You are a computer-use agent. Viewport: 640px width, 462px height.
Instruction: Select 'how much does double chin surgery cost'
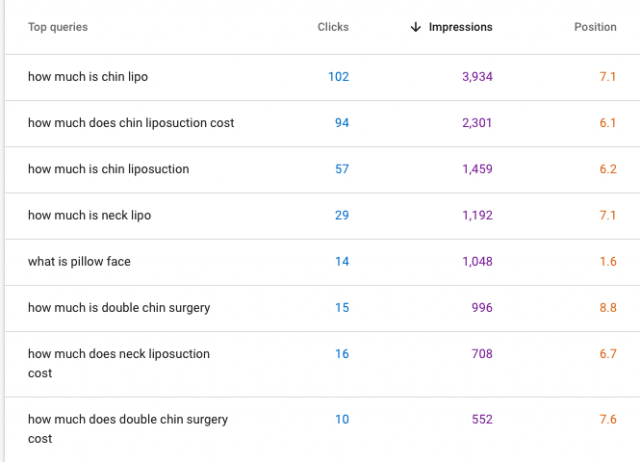(x=128, y=429)
